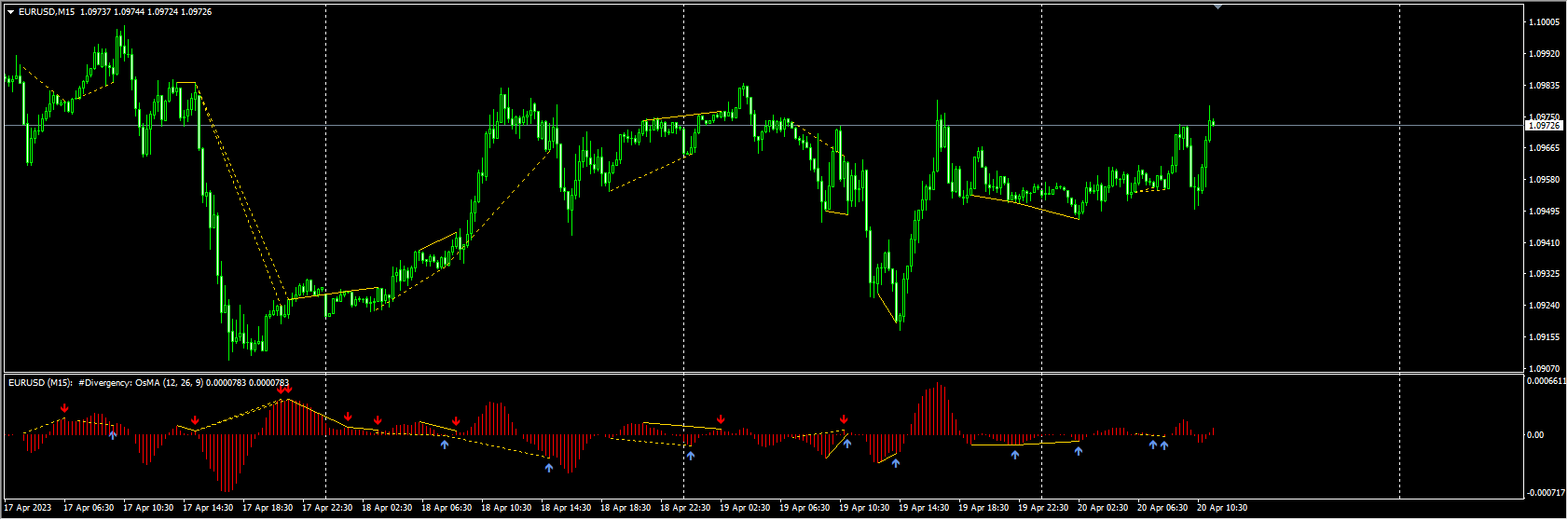Select the double red arrows near 17 Apr 18:30
1568x520 pixels.
tap(284, 390)
